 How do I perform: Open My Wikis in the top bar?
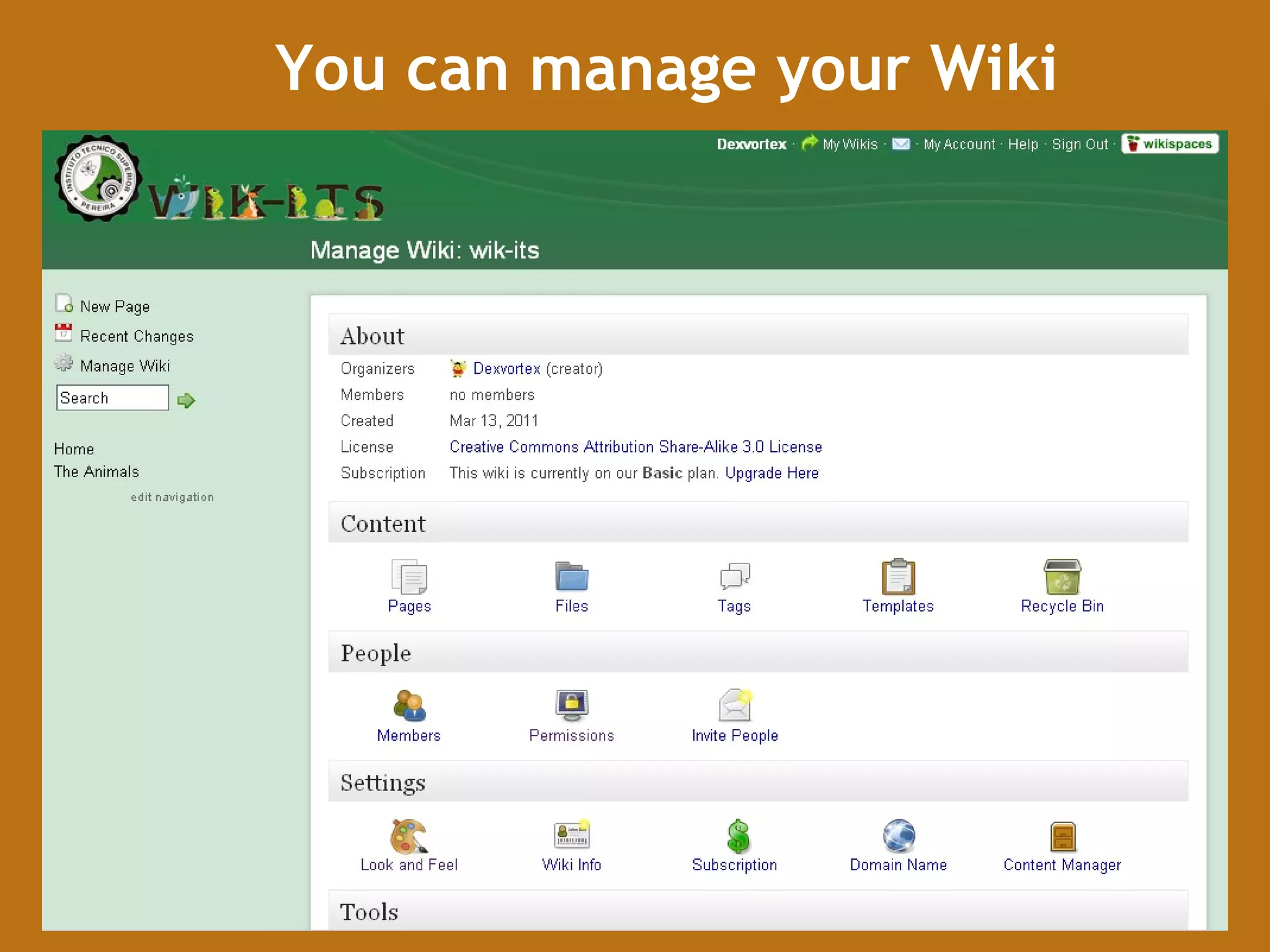(850, 144)
